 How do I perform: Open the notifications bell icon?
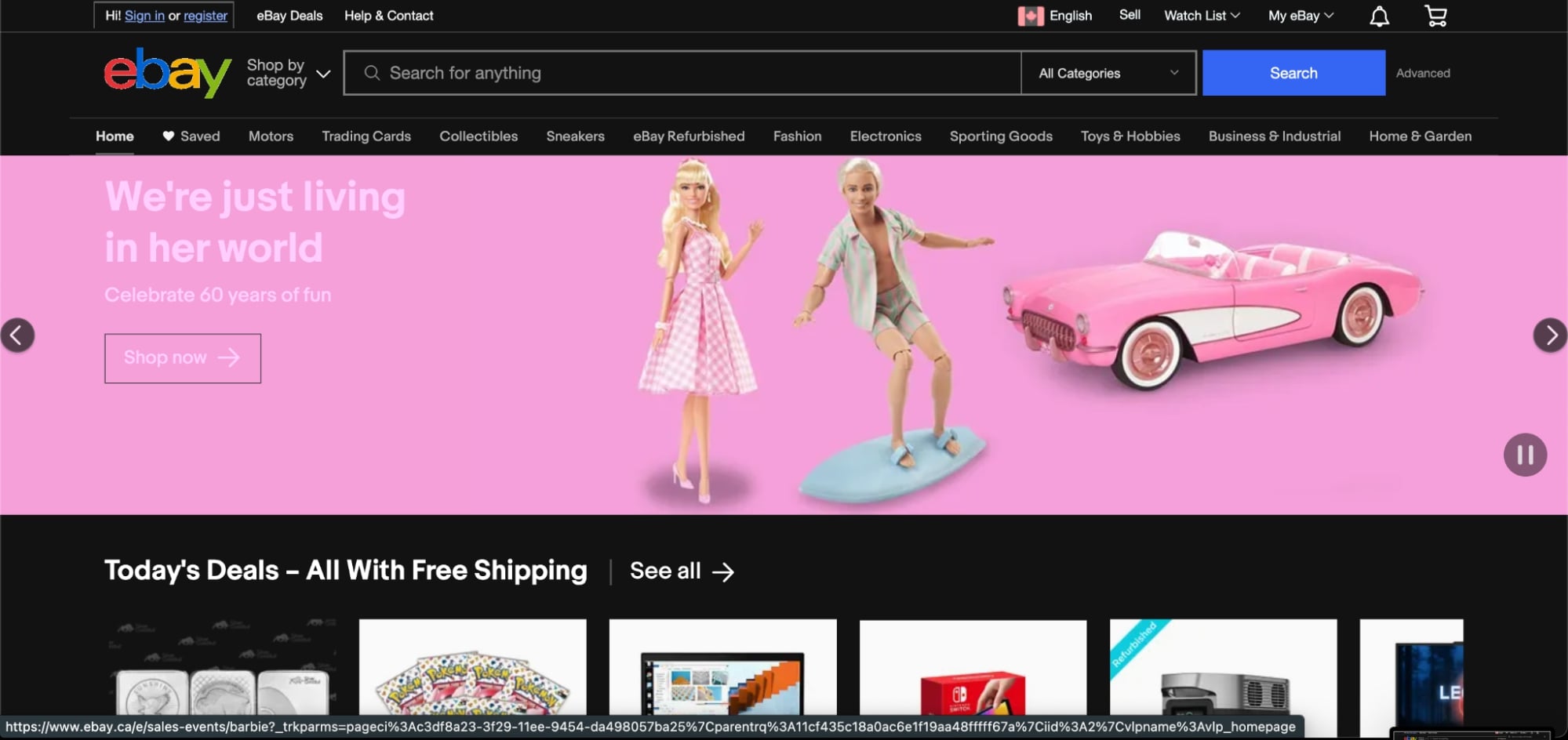[1379, 16]
